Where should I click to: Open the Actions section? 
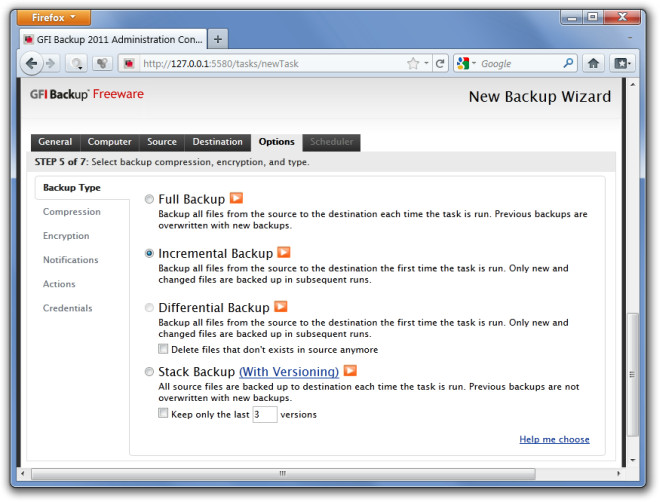[59, 284]
